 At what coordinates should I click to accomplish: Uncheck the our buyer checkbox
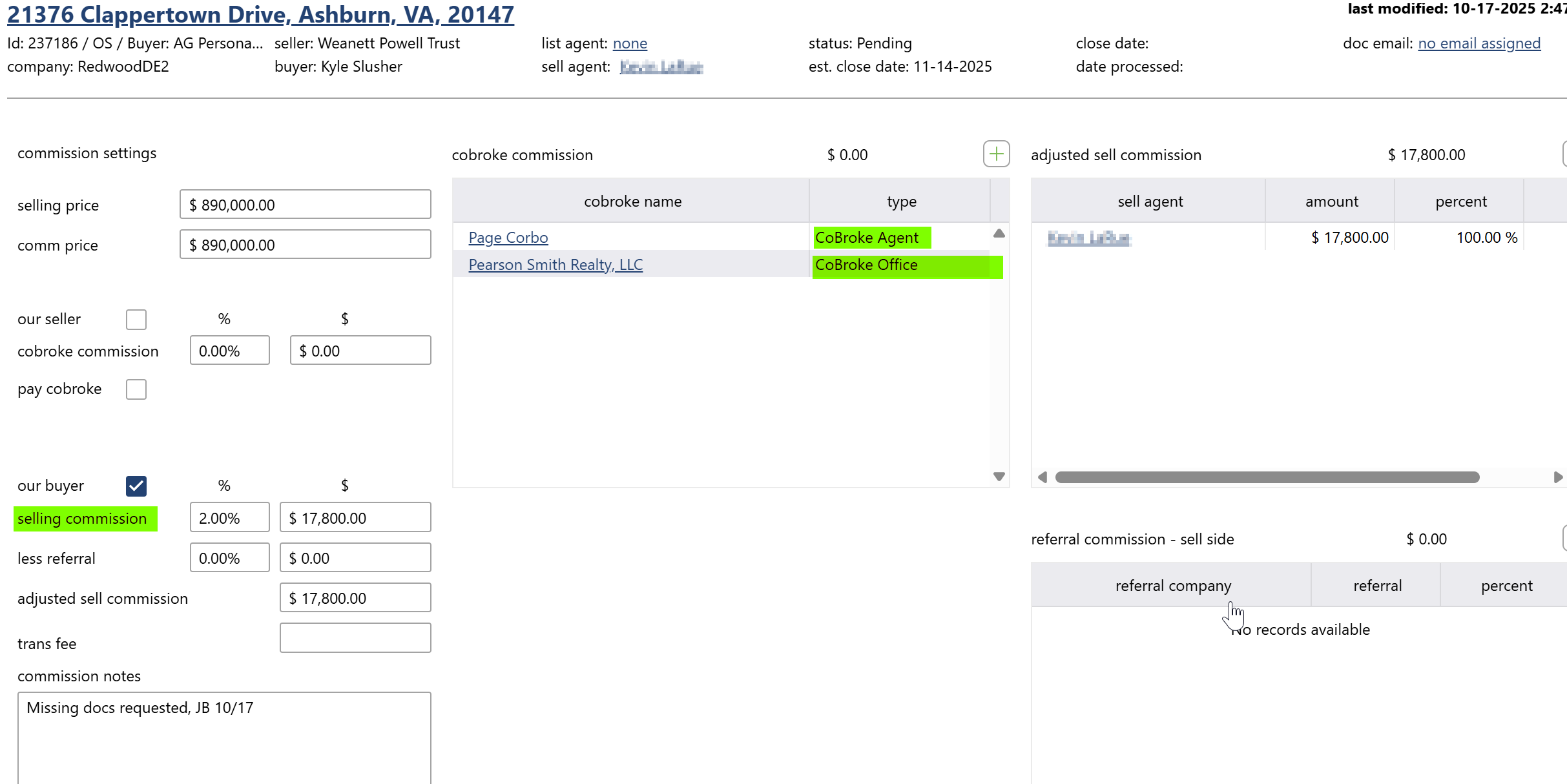pyautogui.click(x=136, y=486)
